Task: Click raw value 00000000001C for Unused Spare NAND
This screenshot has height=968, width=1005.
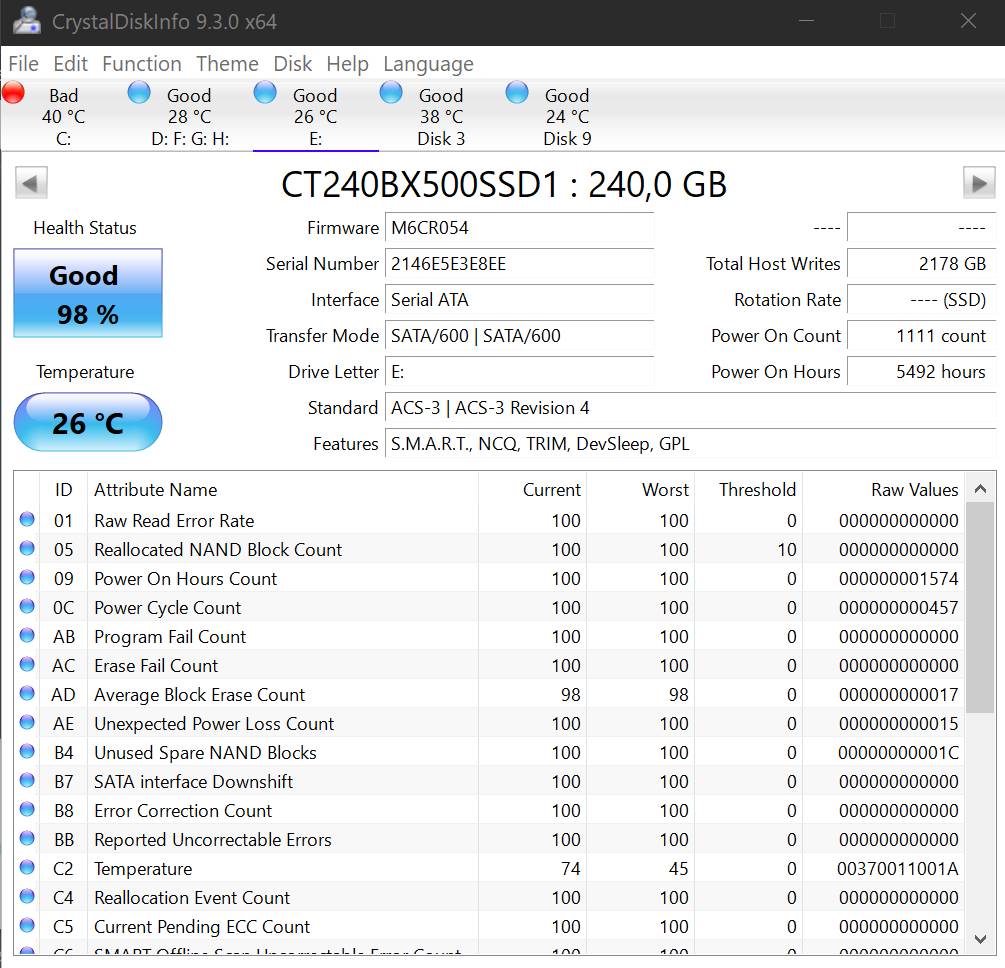Action: click(x=898, y=752)
